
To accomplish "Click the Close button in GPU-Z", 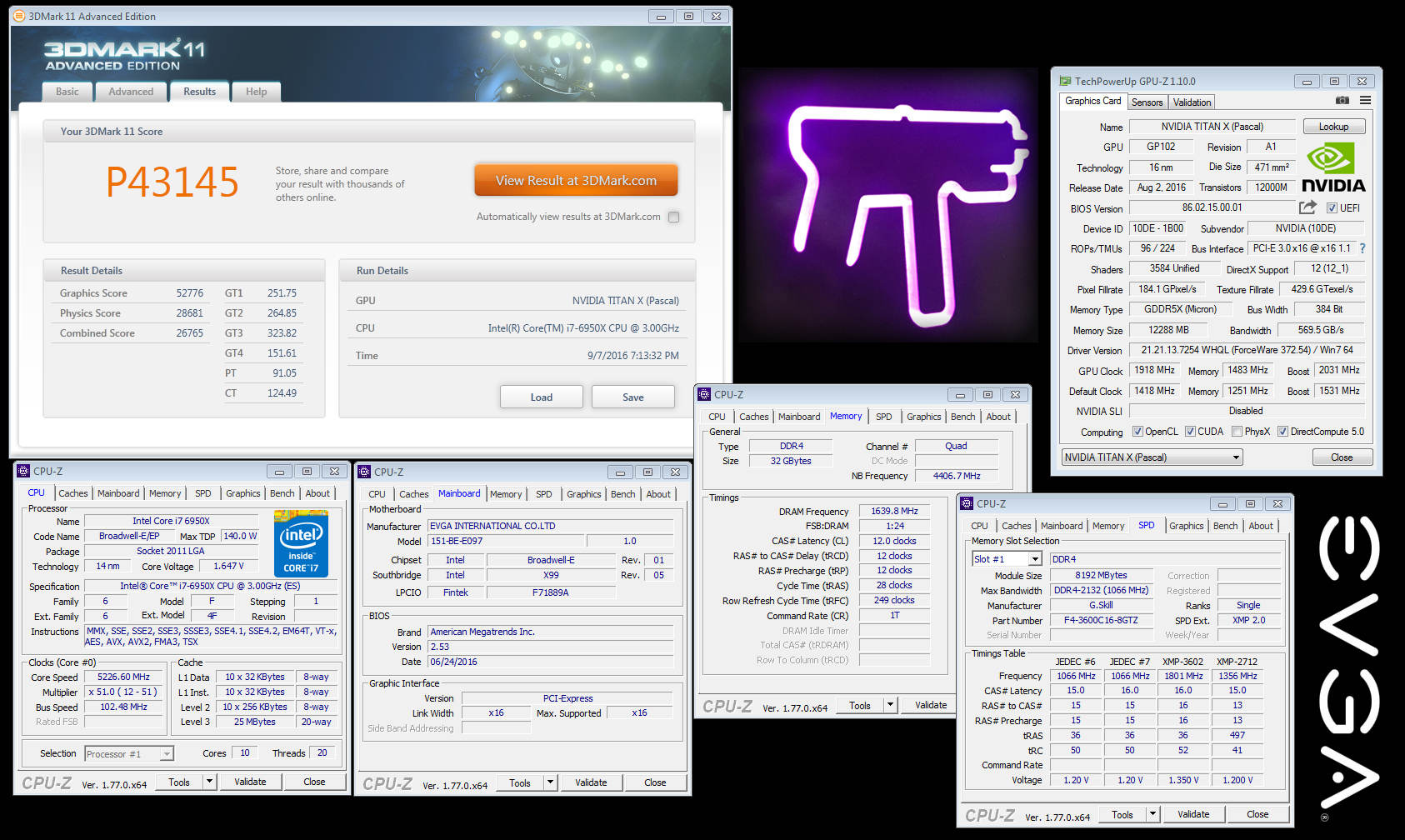I will pyautogui.click(x=1342, y=457).
